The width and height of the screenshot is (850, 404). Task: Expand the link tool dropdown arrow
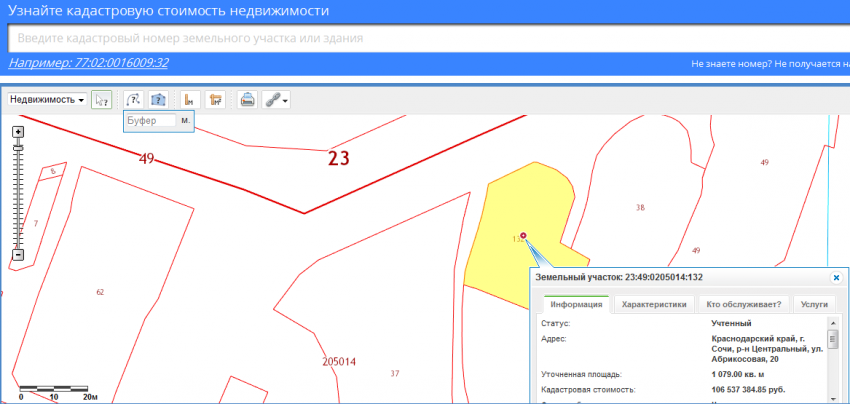(x=286, y=101)
